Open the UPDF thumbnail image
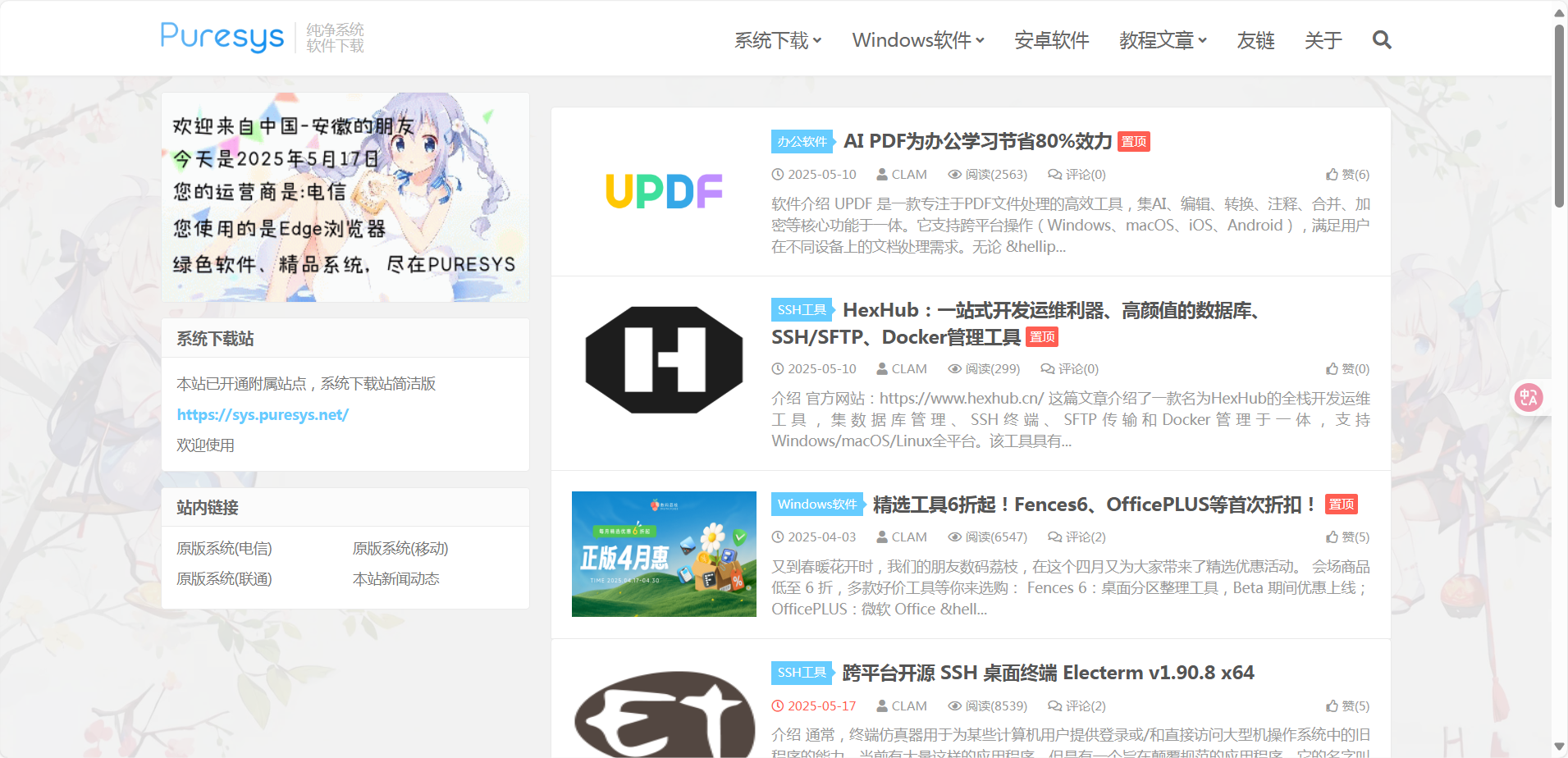This screenshot has height=758, width=1568. tap(664, 191)
